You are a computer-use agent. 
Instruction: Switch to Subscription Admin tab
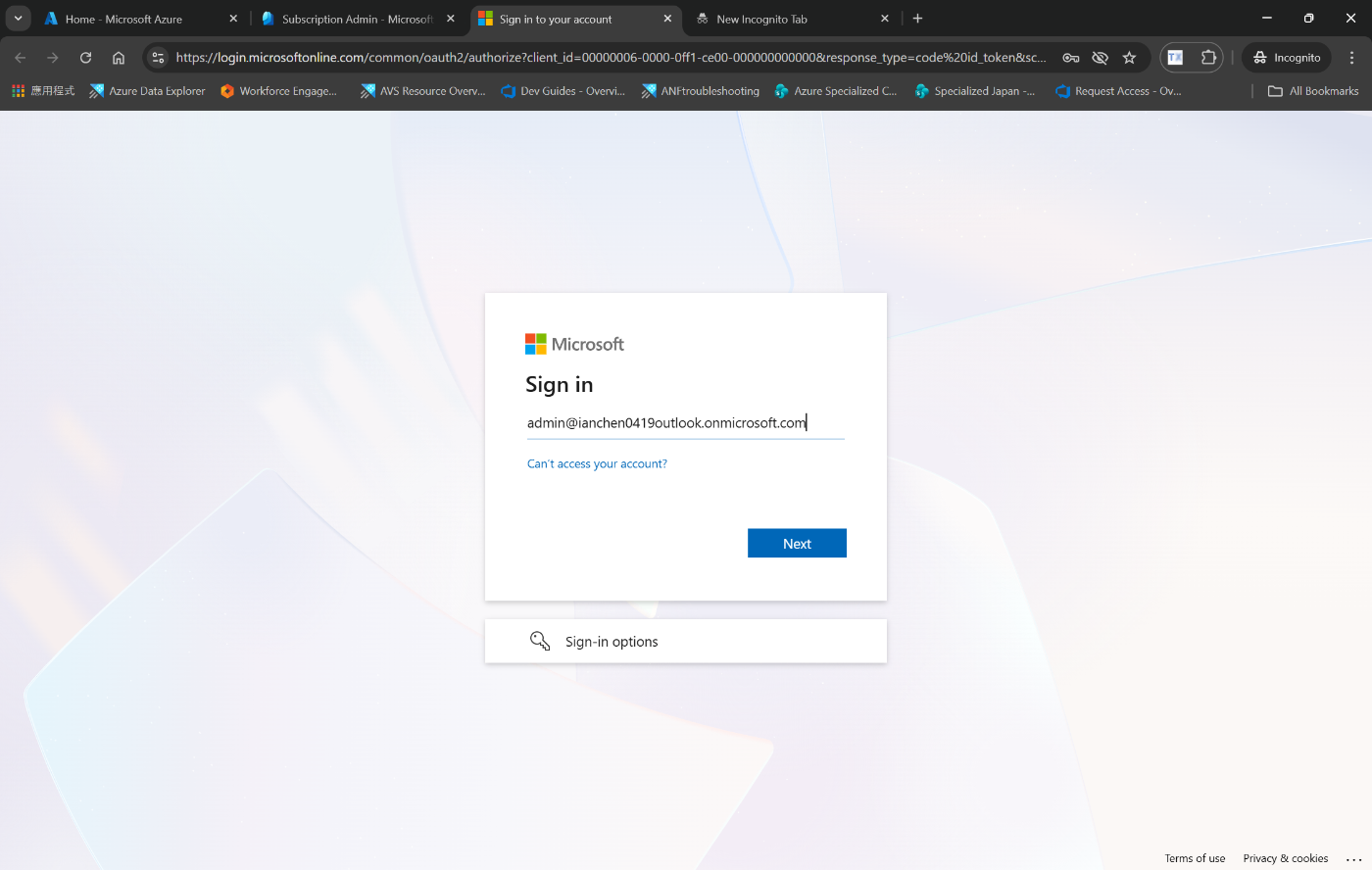click(357, 19)
